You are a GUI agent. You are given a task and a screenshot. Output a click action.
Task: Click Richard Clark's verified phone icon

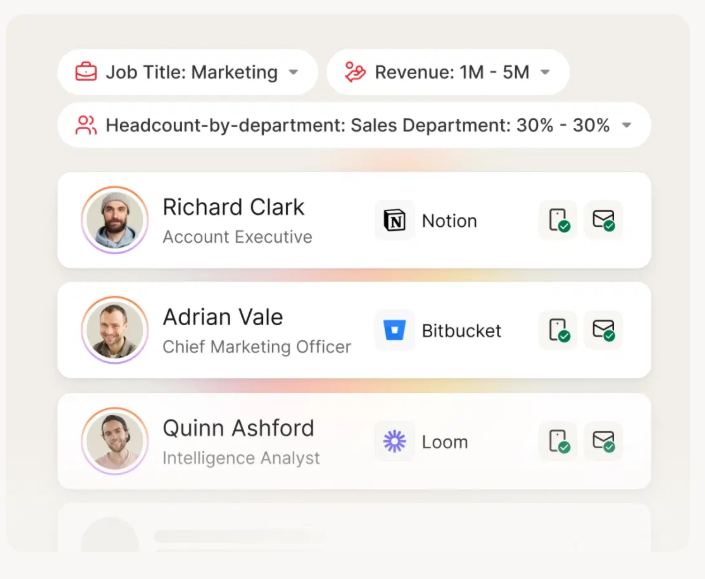click(x=558, y=221)
